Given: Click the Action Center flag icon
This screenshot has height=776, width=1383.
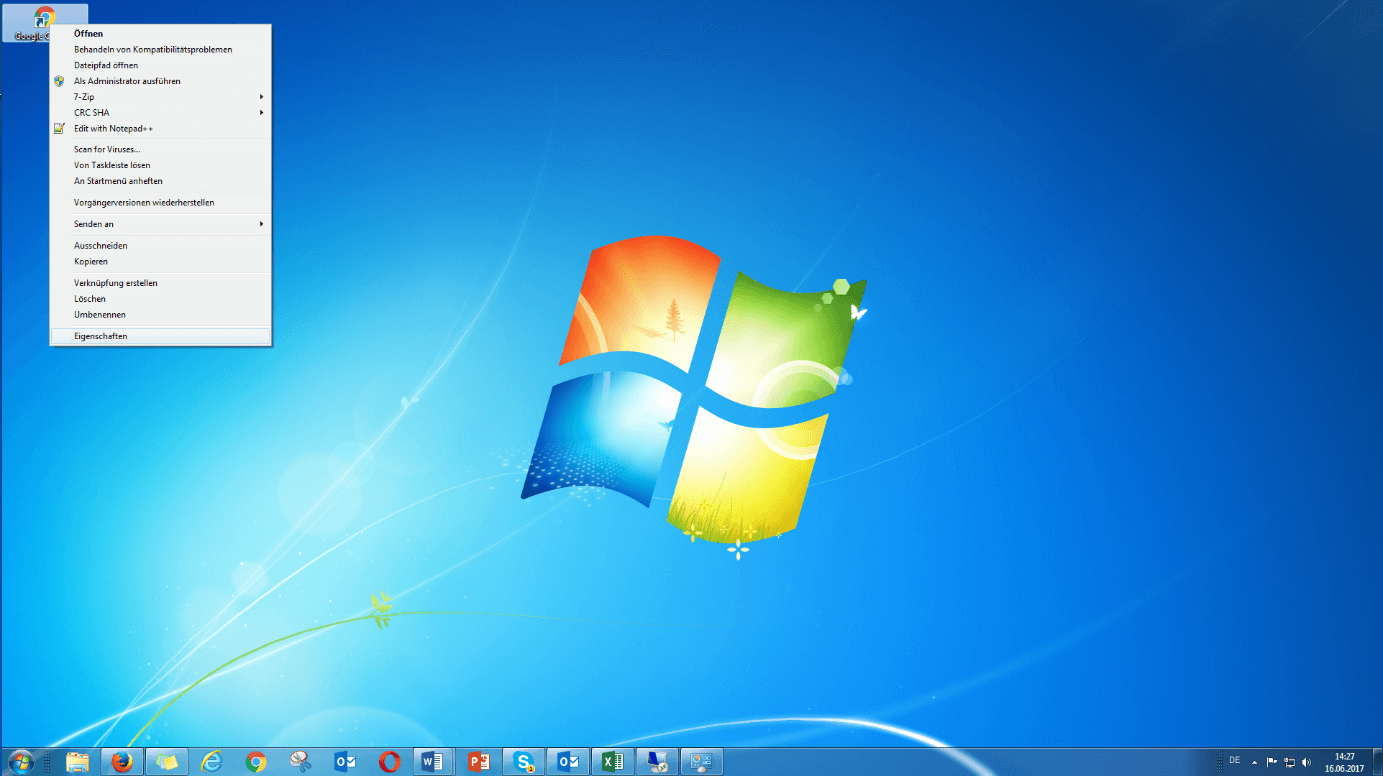Looking at the screenshot, I should 1272,762.
